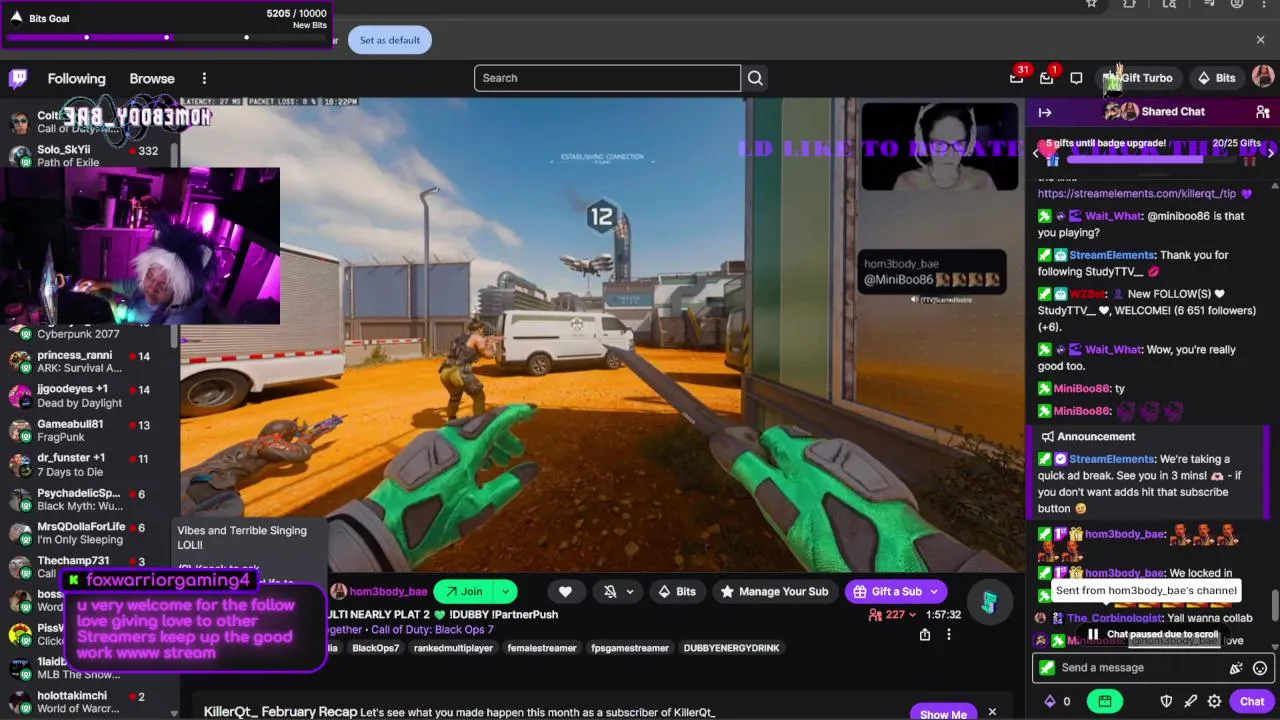Click Manage Your Sub button
Viewport: 1280px width, 720px height.
[x=775, y=591]
